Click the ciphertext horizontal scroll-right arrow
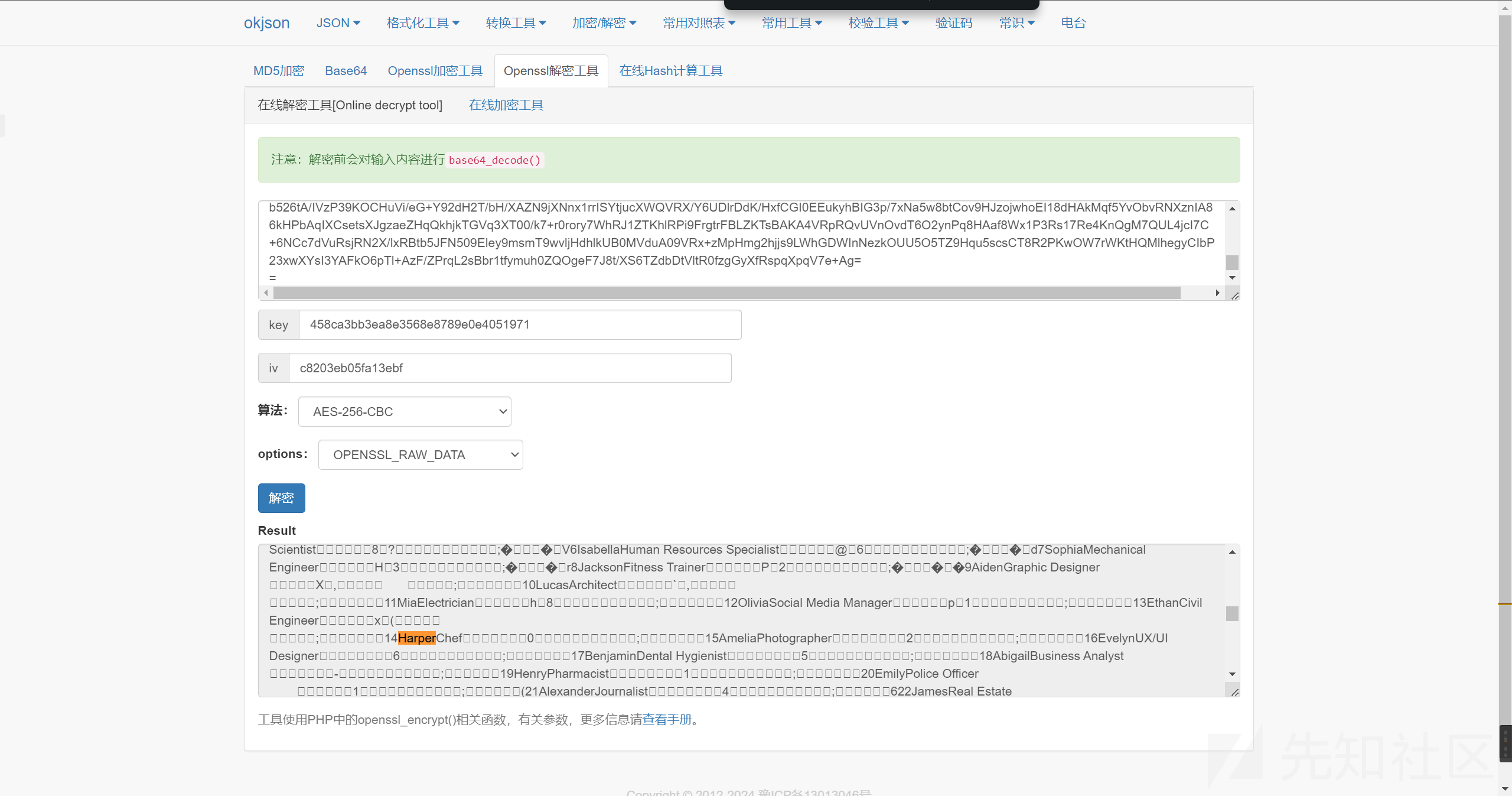This screenshot has width=1512, height=796. coord(1217,293)
